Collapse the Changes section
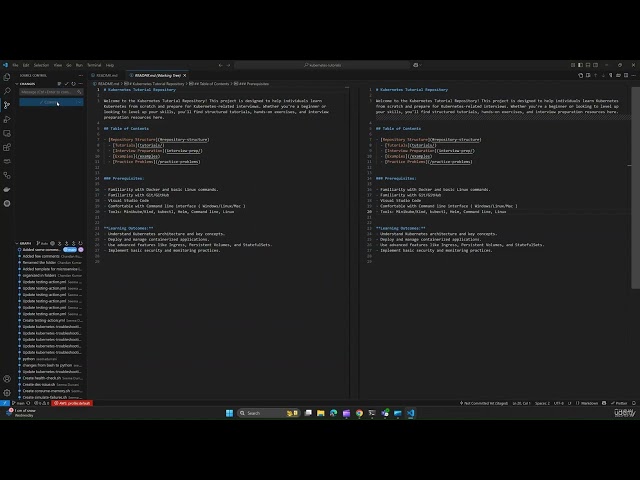The width and height of the screenshot is (640, 480). pyautogui.click(x=17, y=84)
